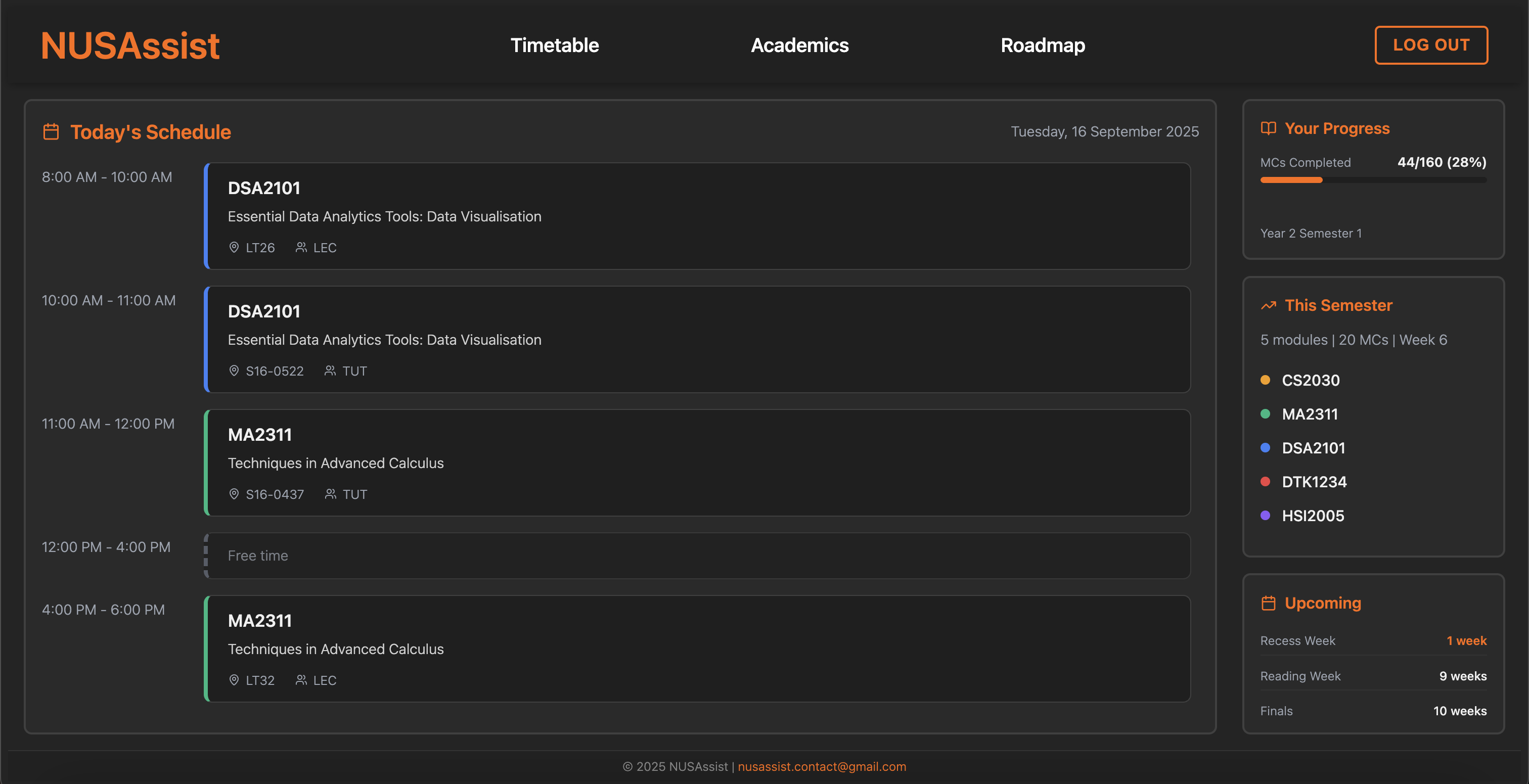Click the people icon next to TUT in S16-0522 row
1529x784 pixels.
(x=330, y=371)
